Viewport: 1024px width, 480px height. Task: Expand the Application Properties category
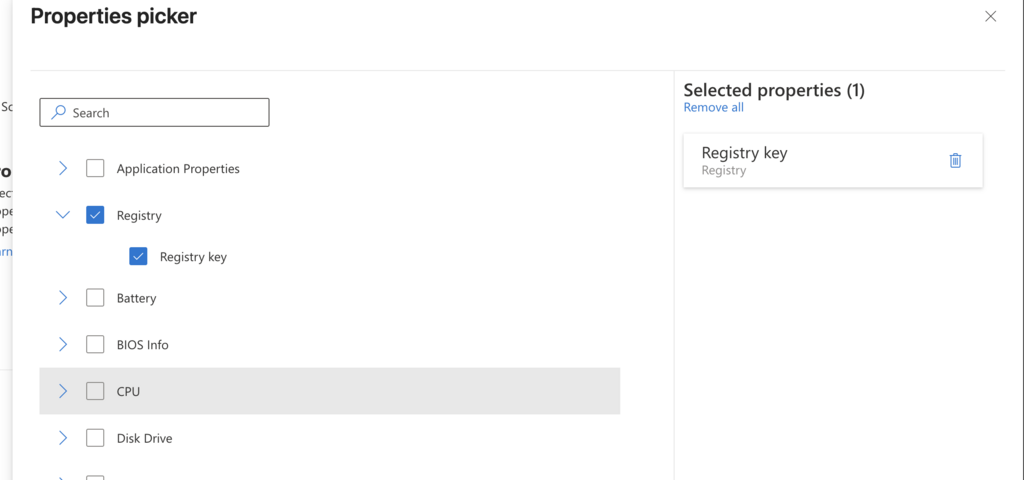pyautogui.click(x=63, y=168)
